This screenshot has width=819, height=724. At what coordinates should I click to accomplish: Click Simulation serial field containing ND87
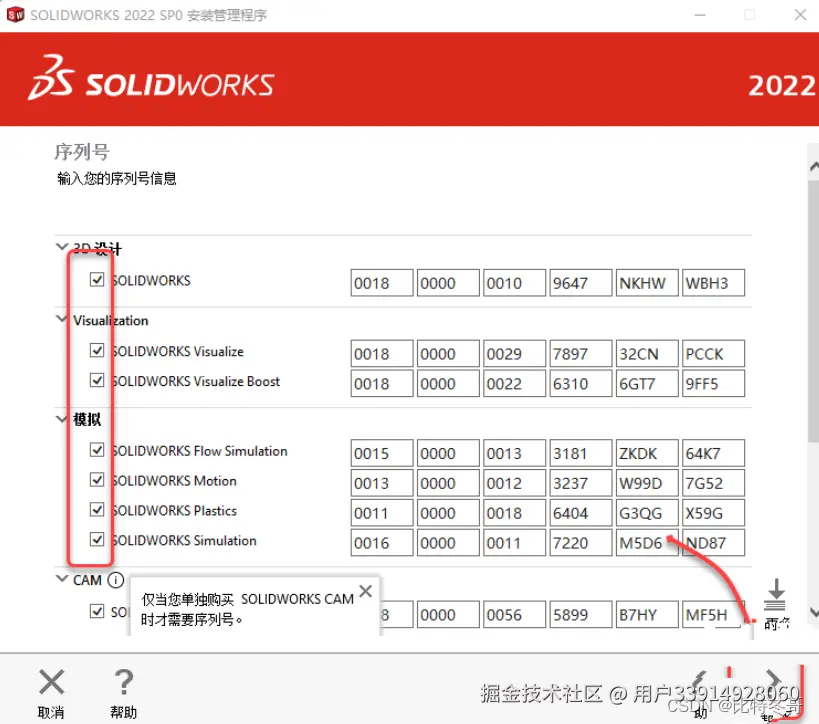tap(713, 542)
